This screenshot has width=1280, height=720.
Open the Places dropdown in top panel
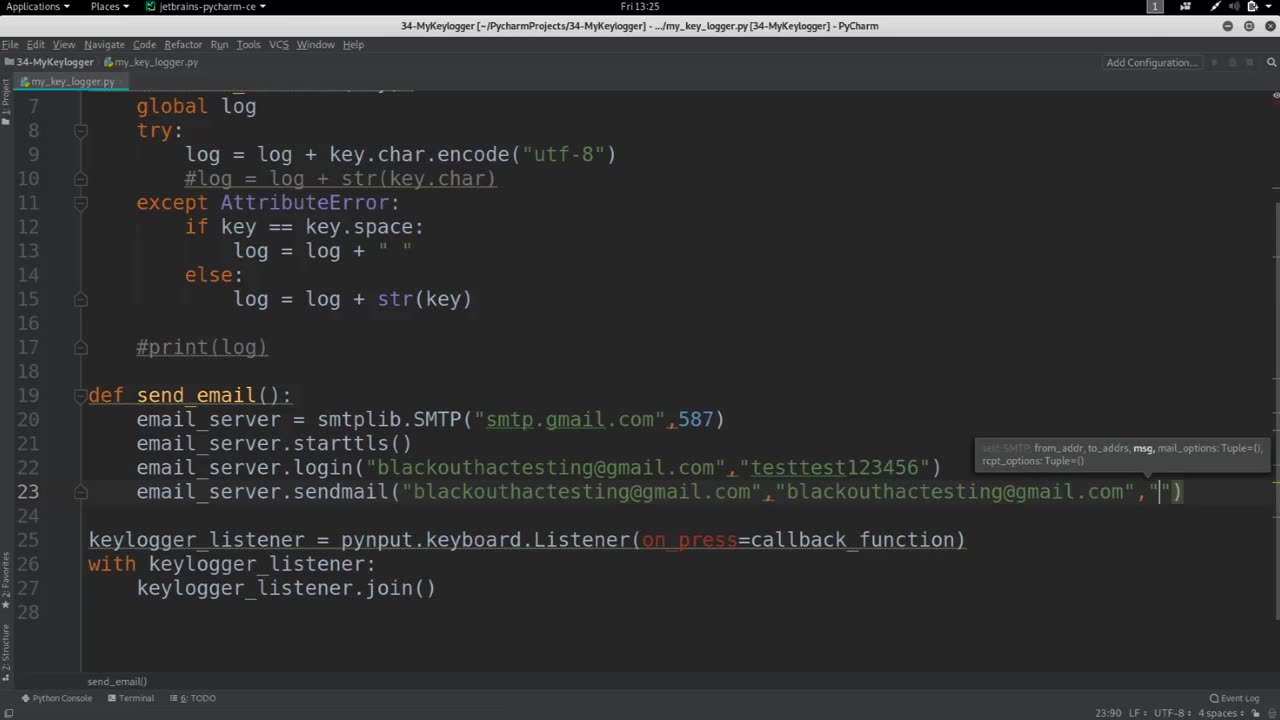click(x=109, y=7)
